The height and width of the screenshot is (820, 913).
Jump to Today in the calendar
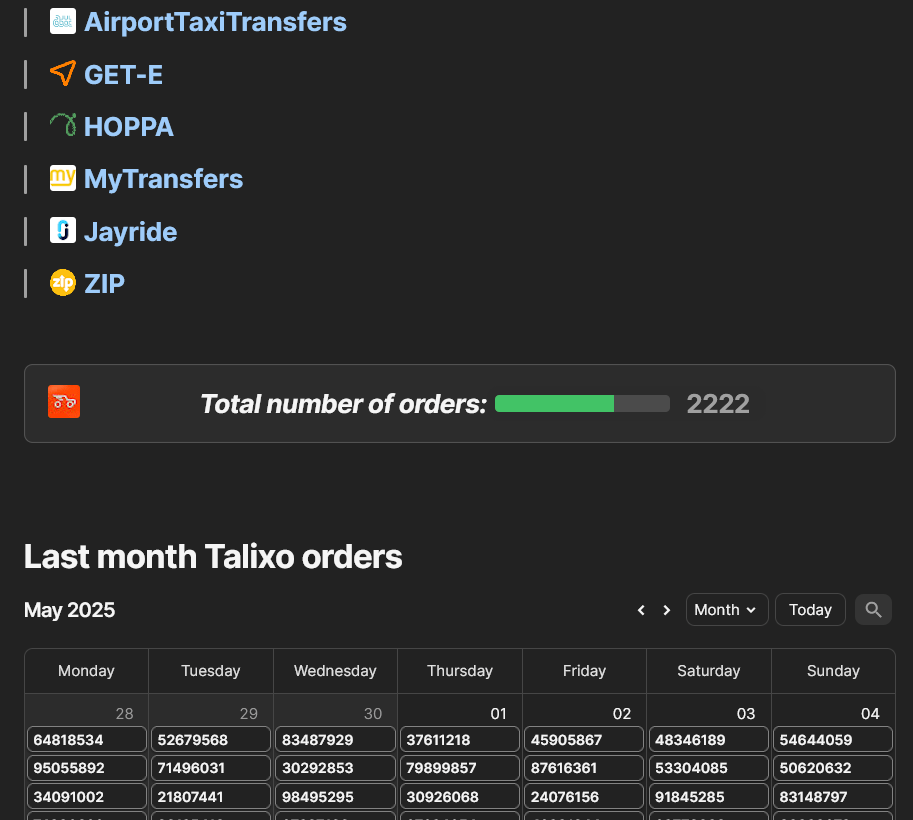click(x=810, y=610)
